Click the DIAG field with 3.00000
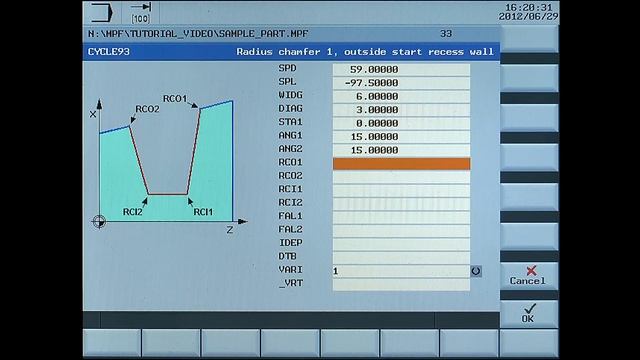This screenshot has width=640, height=360. [401, 110]
